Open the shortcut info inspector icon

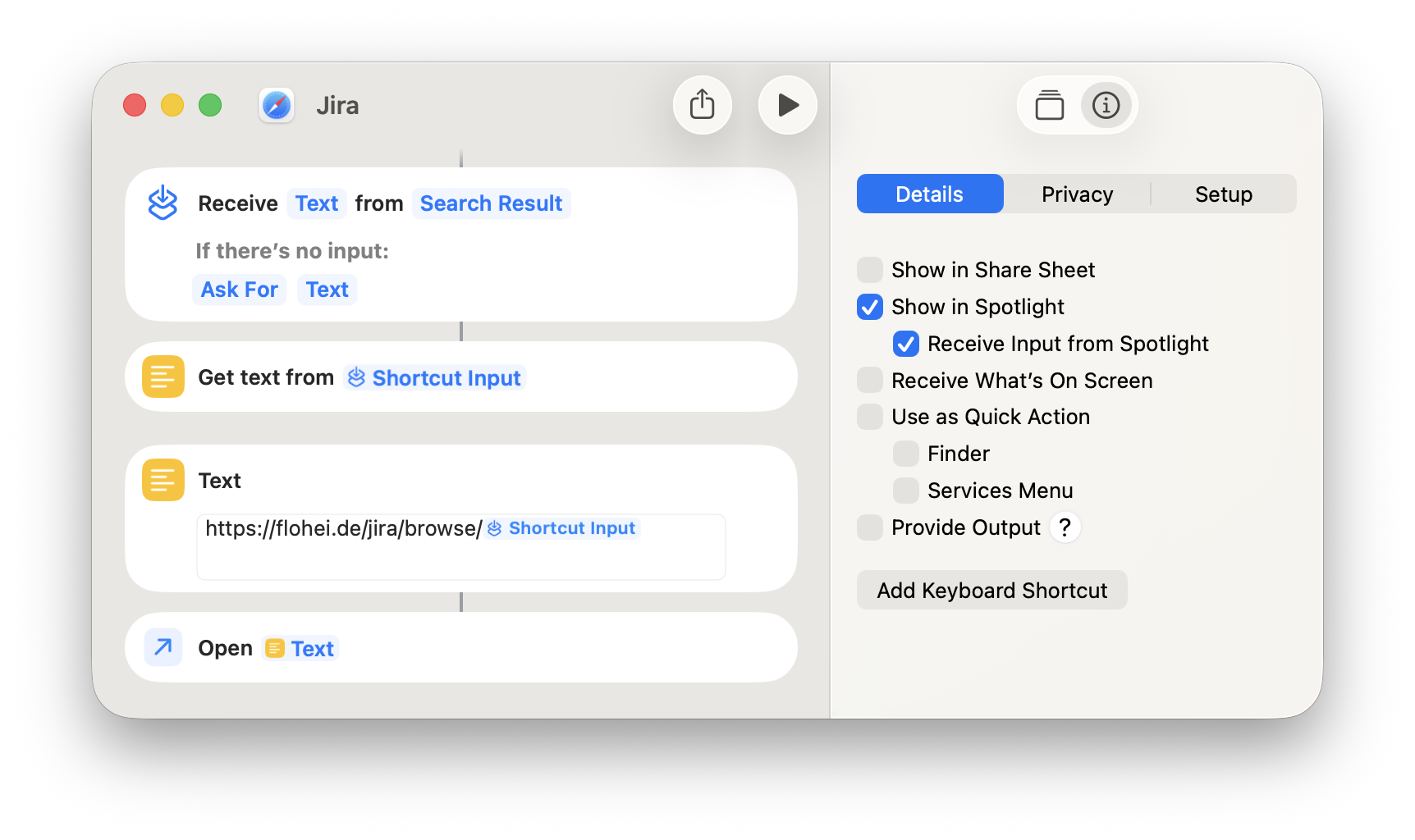click(1106, 105)
